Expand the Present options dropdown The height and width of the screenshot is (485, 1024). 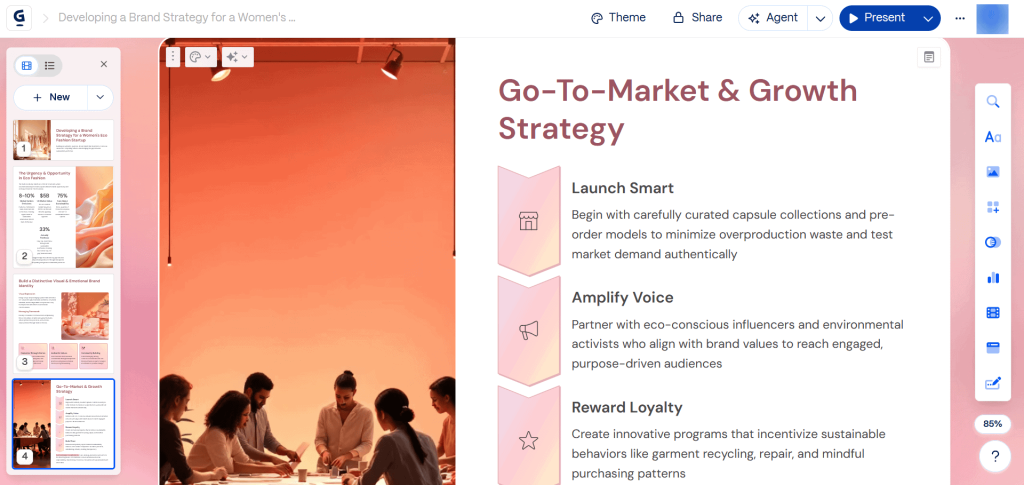(x=929, y=18)
